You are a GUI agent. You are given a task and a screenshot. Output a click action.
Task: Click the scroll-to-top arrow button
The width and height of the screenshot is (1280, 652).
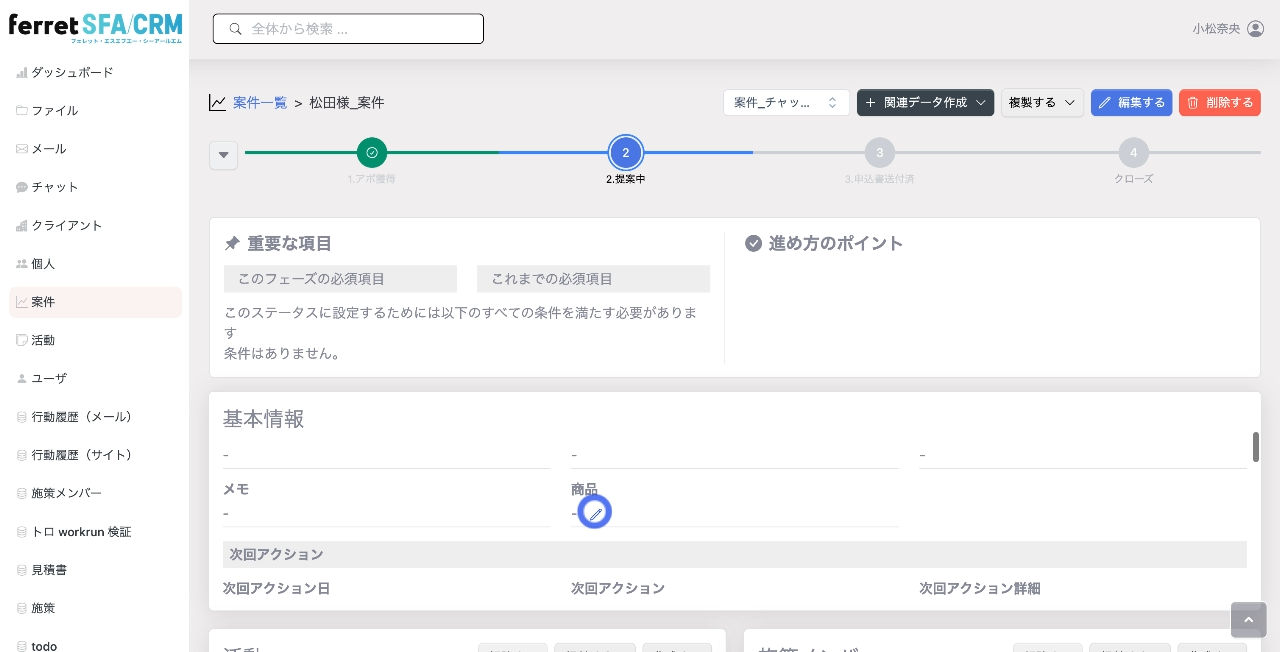[x=1248, y=620]
